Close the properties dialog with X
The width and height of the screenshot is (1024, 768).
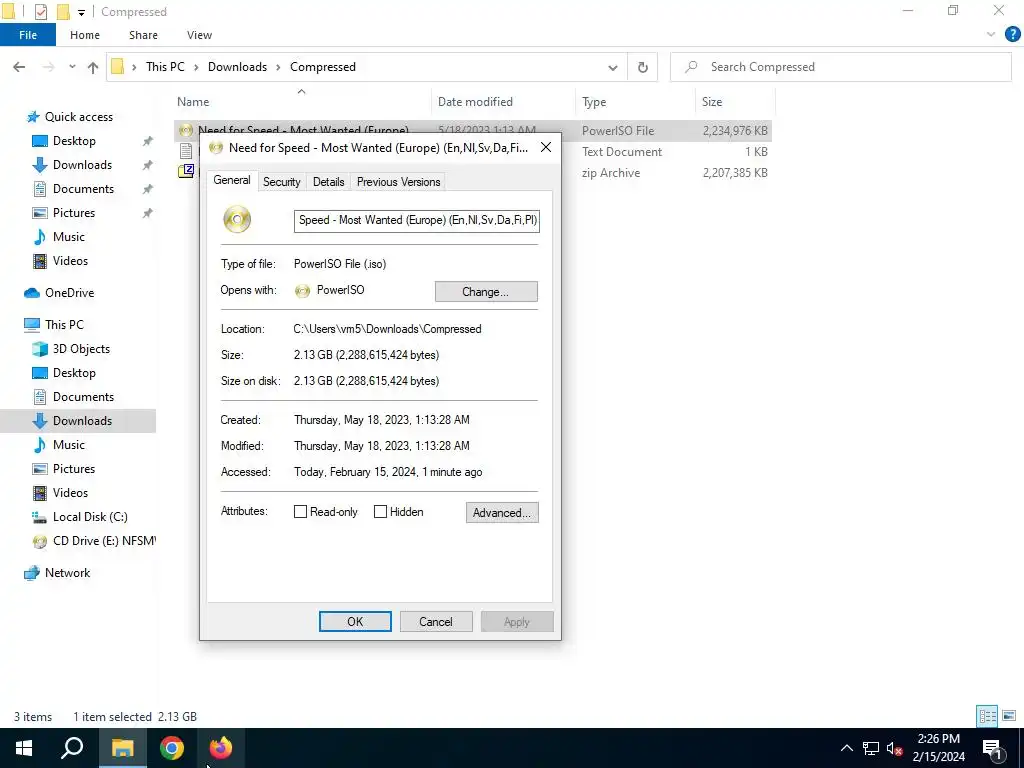point(546,148)
